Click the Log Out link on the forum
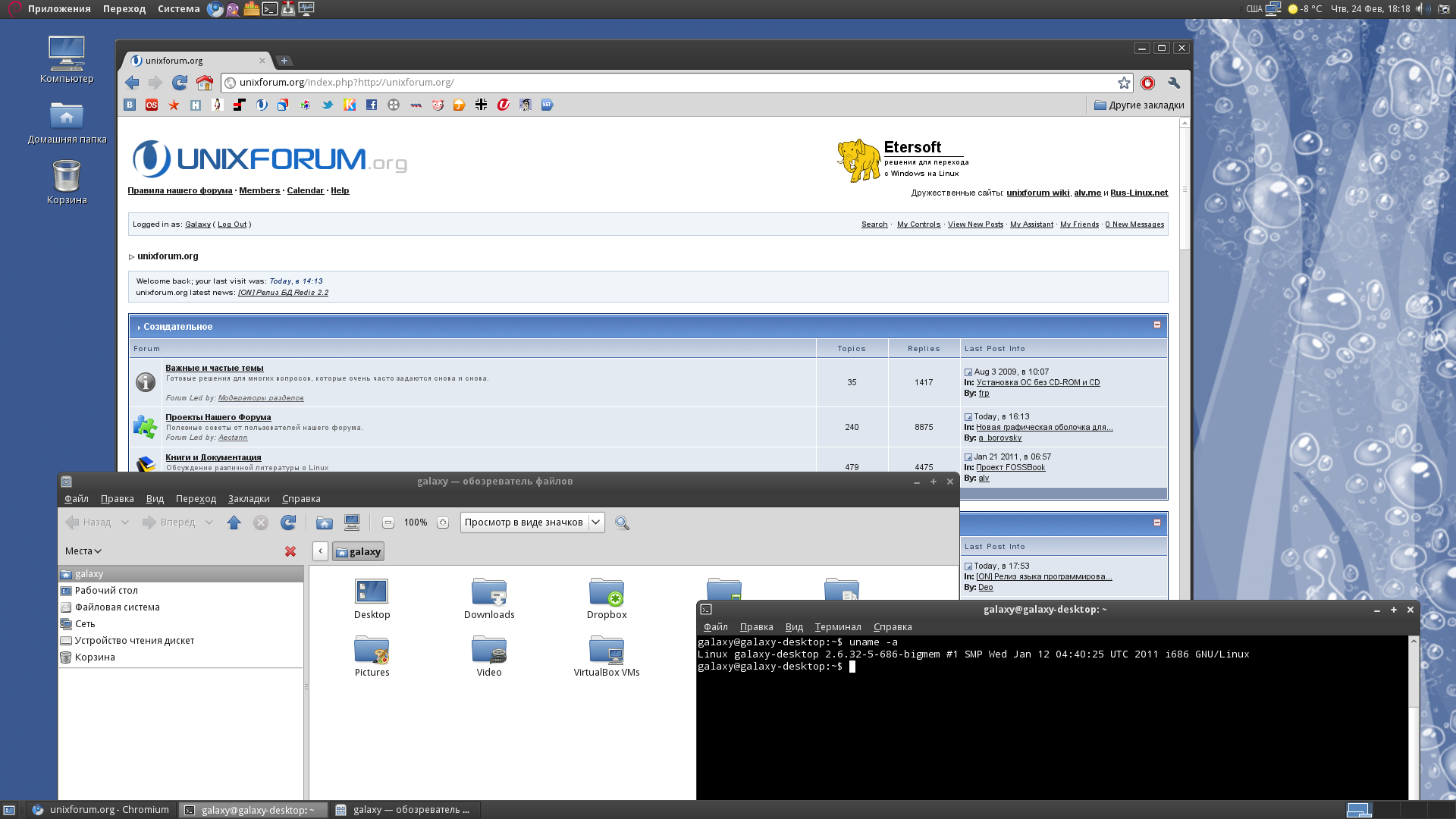 pyautogui.click(x=232, y=224)
